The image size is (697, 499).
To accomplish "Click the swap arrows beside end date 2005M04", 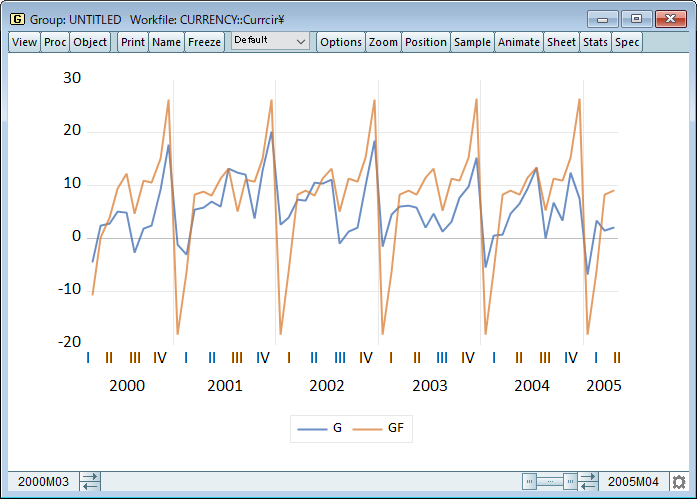I will tap(589, 482).
